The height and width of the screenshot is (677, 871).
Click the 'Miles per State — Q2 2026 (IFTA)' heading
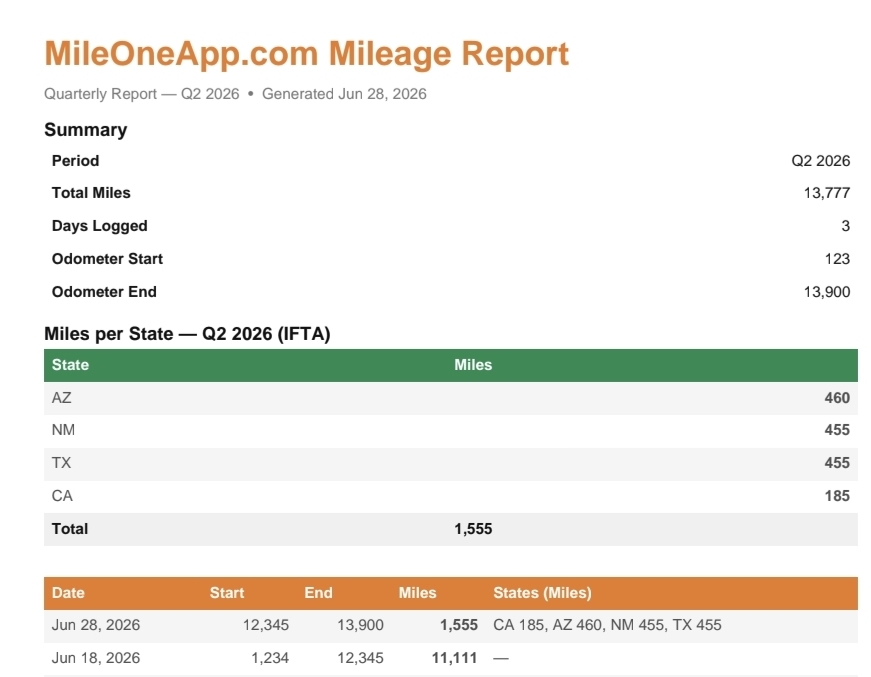click(187, 334)
